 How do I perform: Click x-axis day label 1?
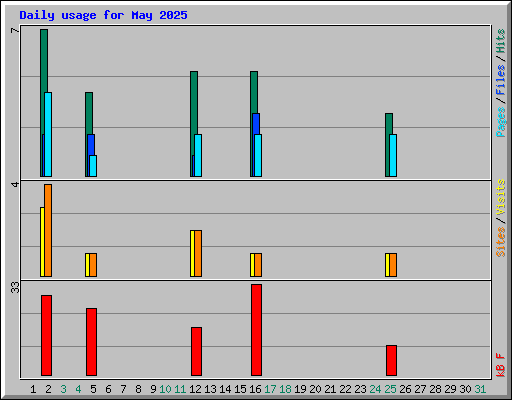click(33, 389)
